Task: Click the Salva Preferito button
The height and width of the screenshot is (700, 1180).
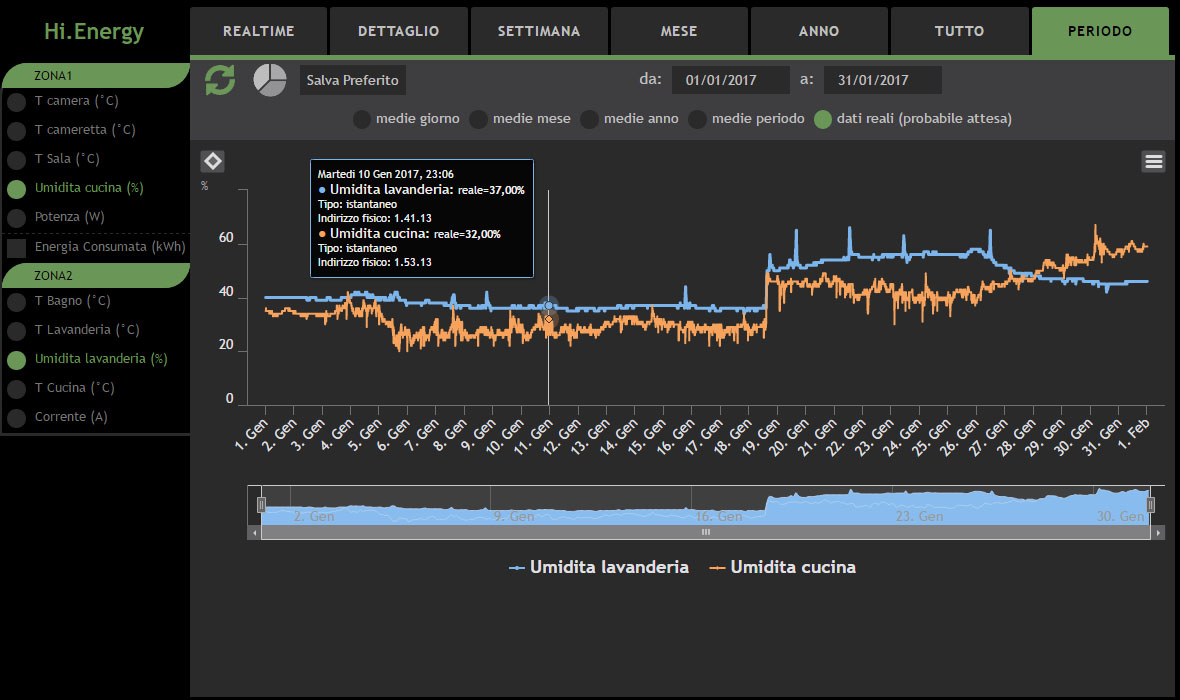Action: tap(352, 80)
